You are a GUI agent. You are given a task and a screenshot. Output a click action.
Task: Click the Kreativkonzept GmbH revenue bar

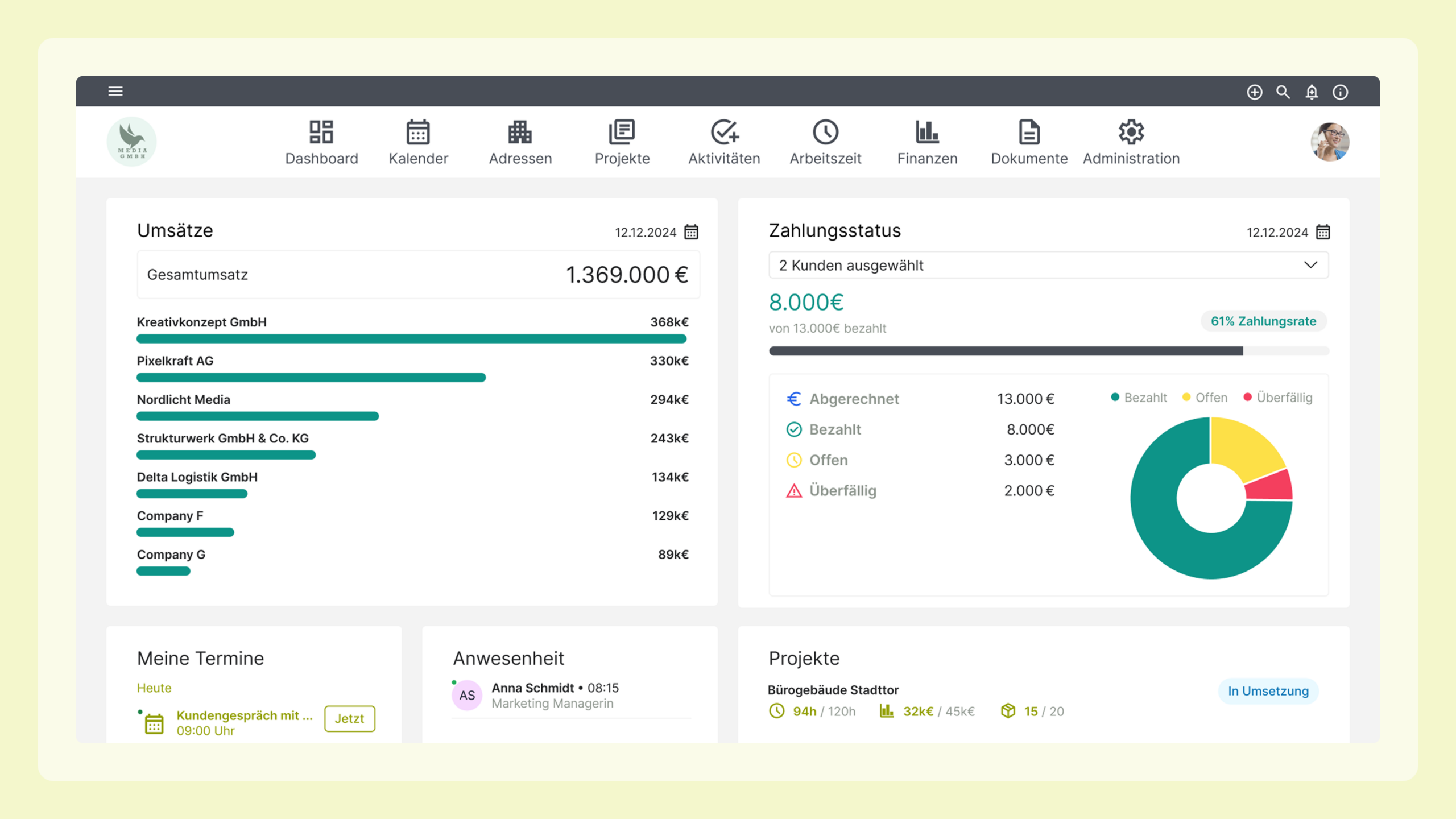coord(411,339)
